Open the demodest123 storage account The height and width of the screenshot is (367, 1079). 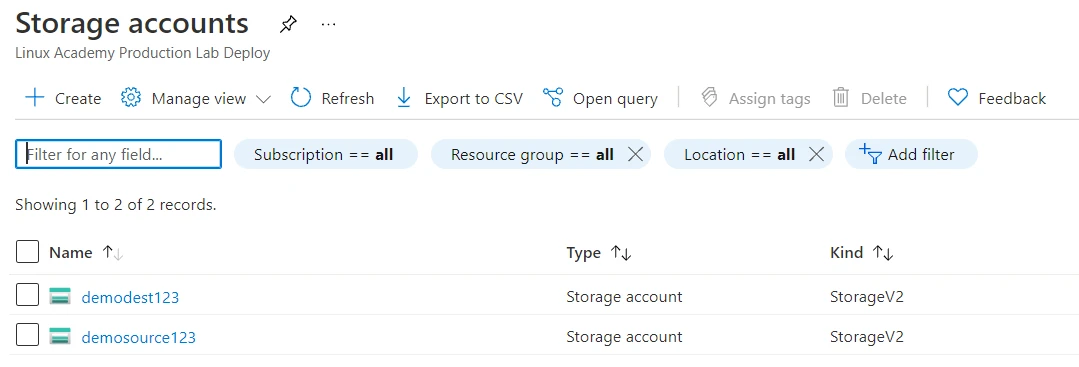pyautogui.click(x=130, y=297)
